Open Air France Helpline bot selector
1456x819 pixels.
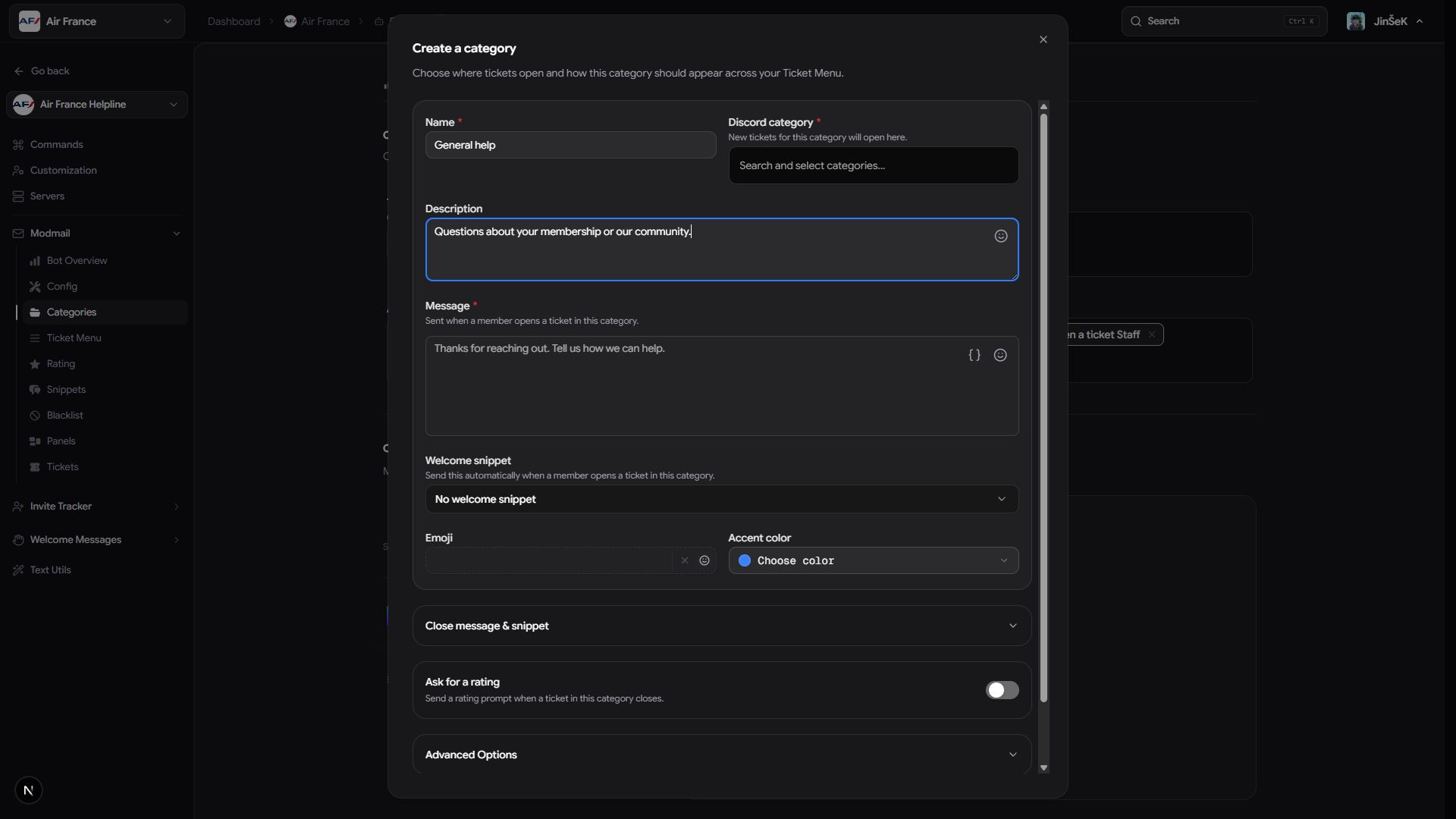97,105
